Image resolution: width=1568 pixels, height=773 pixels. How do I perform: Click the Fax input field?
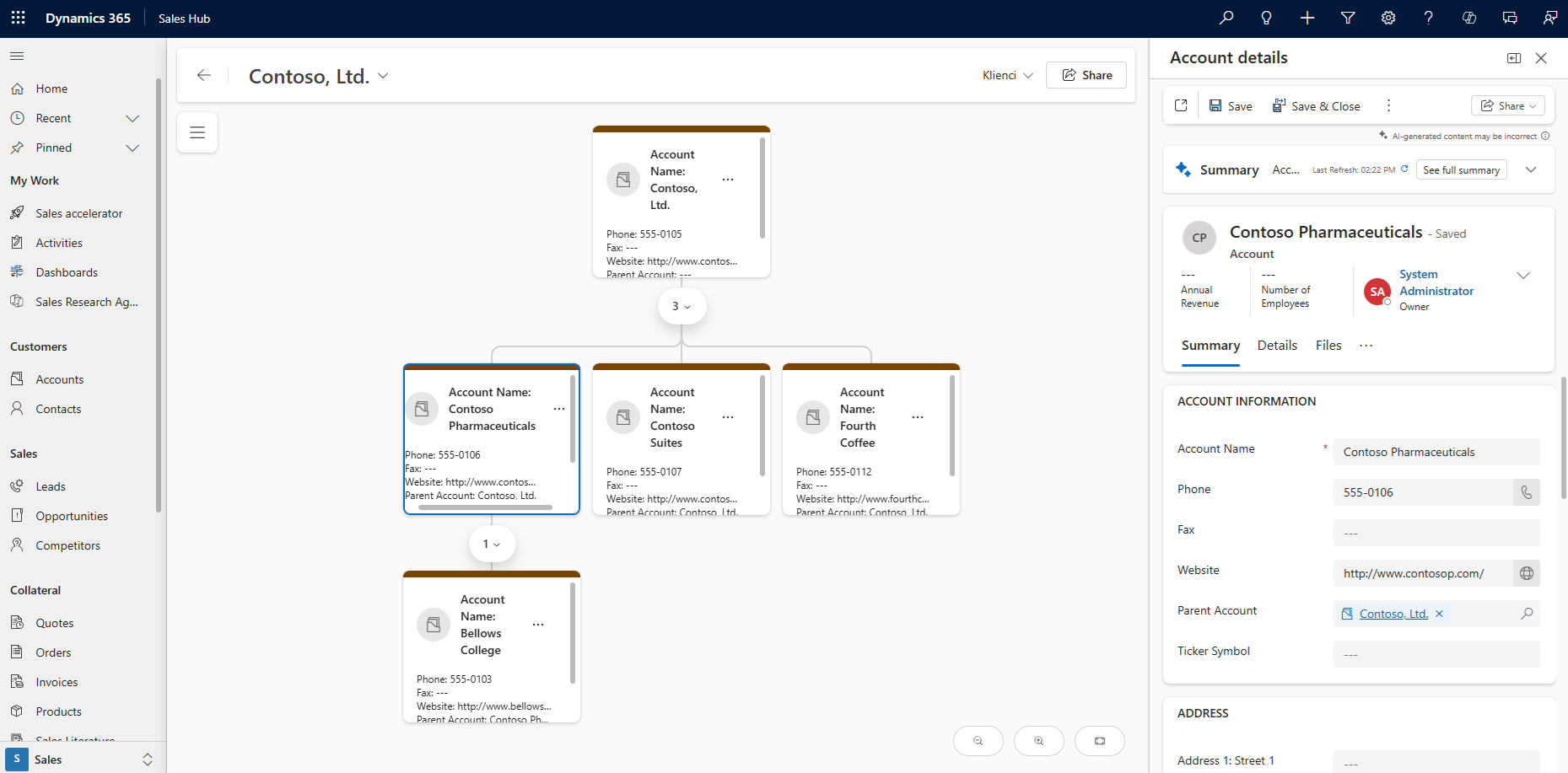1436,533
